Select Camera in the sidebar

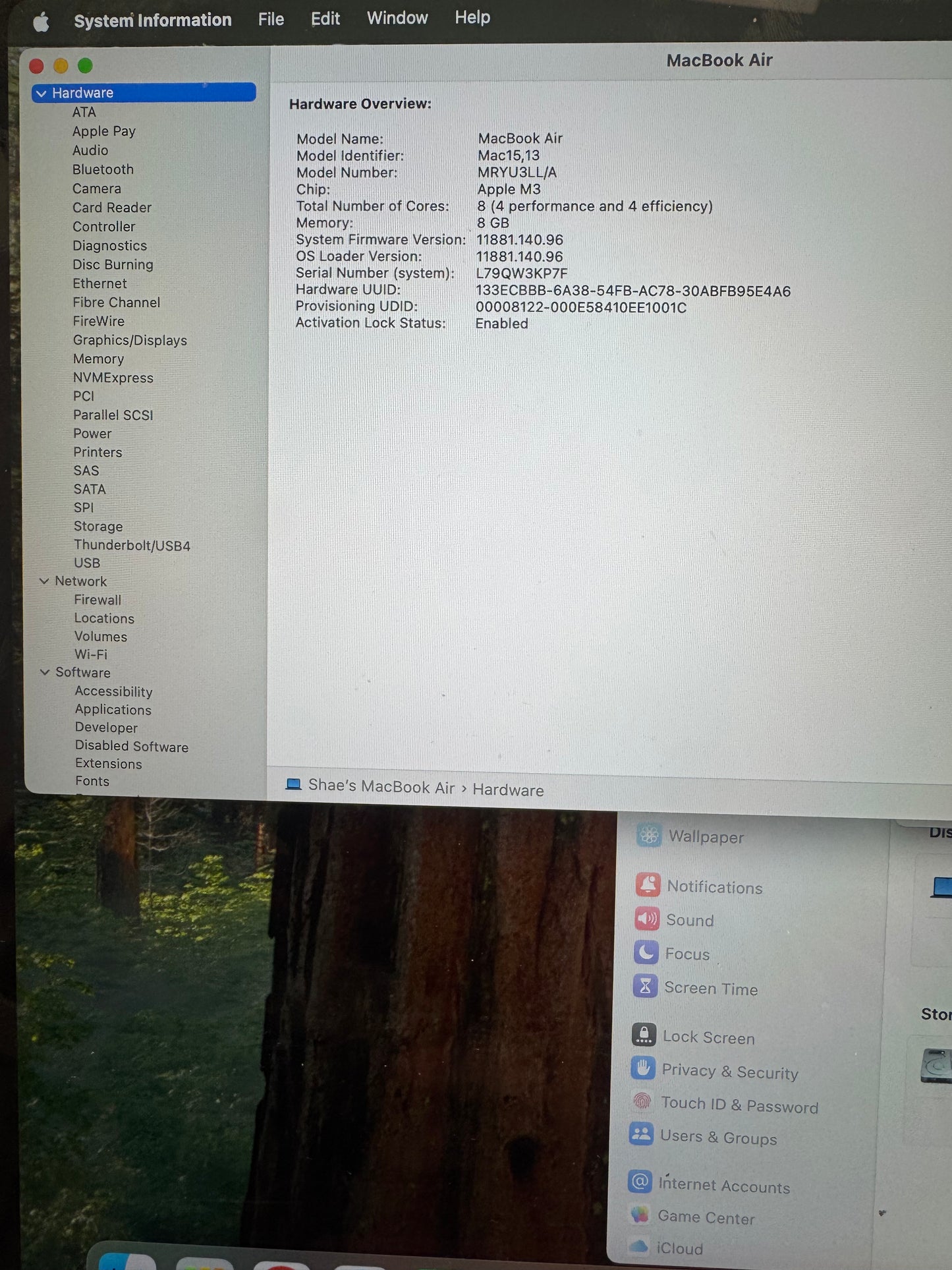97,188
